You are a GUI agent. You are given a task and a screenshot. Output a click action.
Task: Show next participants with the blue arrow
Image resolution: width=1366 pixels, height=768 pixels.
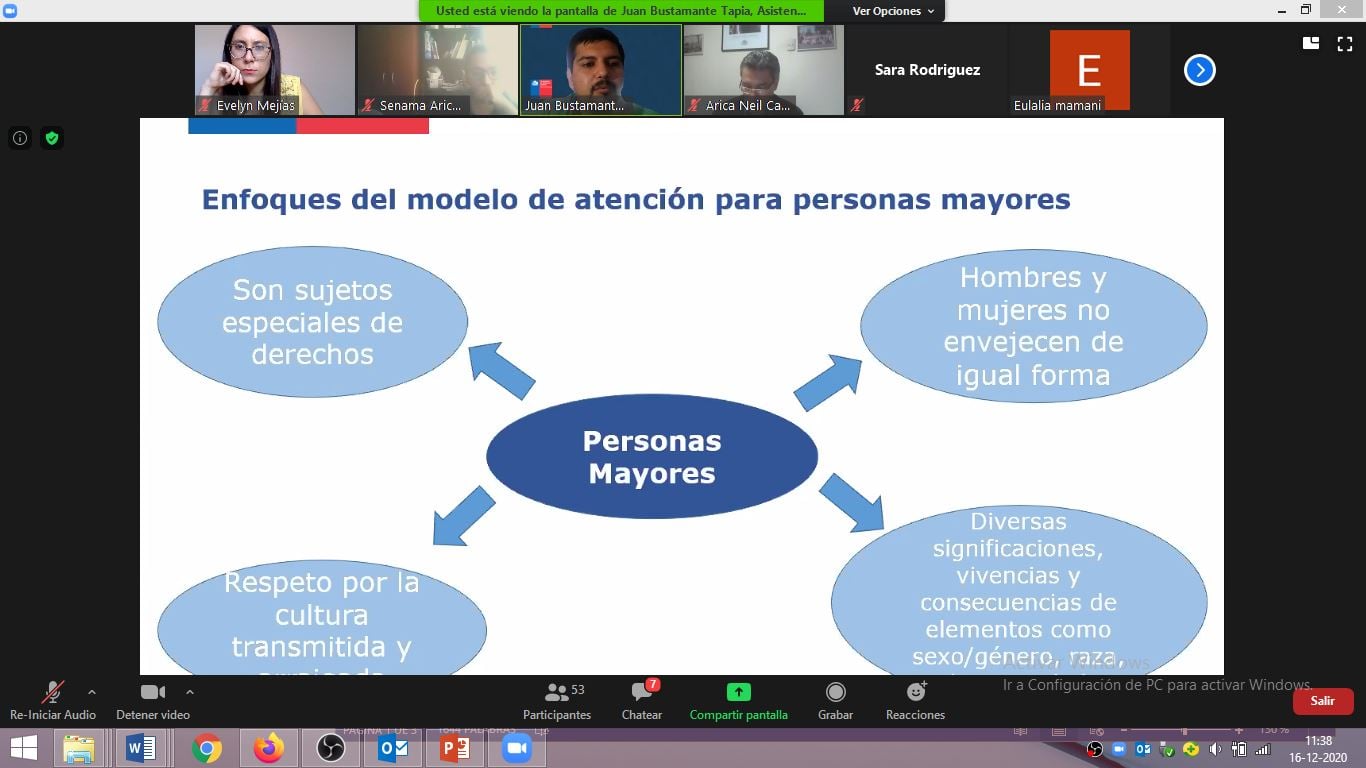tap(1199, 70)
